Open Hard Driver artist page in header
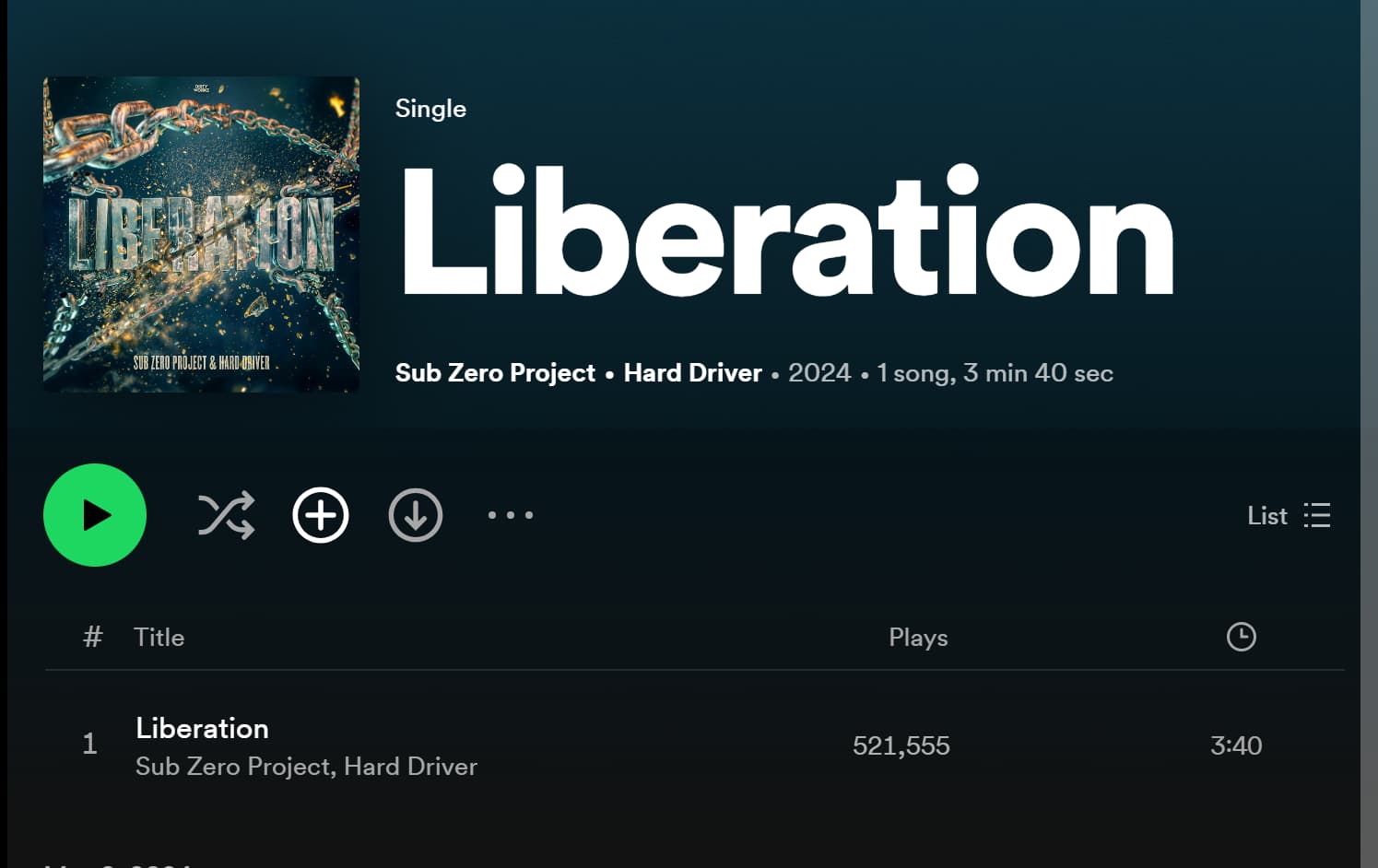Image resolution: width=1378 pixels, height=868 pixels. point(692,372)
